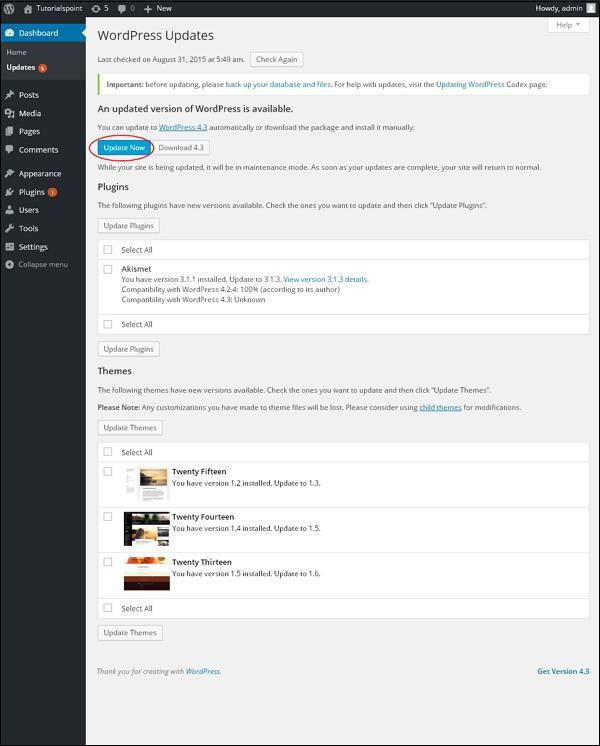Select the Twenty Thirteen theme checkbox
Viewport: 600px width, 746px height.
pos(108,562)
